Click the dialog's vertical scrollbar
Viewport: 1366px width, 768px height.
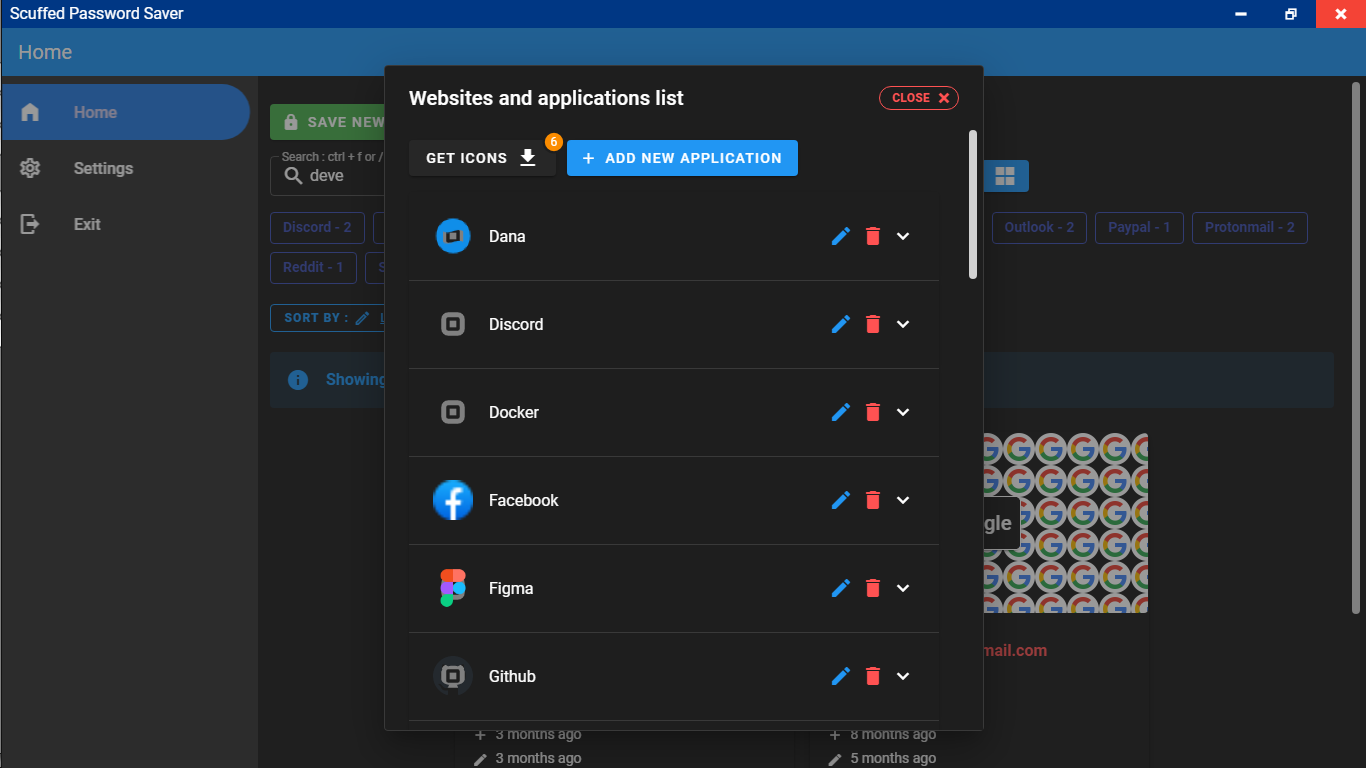tap(973, 204)
